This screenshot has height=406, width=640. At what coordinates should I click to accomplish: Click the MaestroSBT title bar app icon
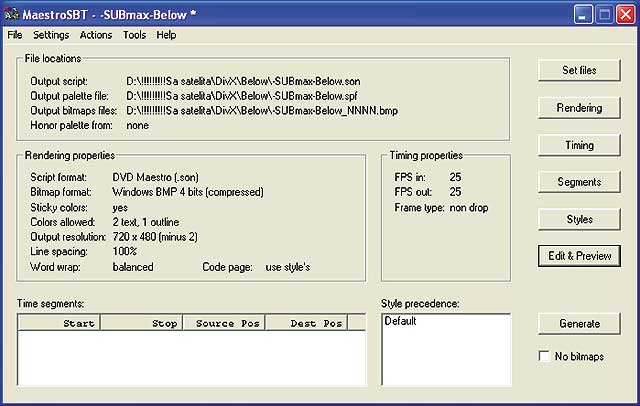[x=11, y=14]
